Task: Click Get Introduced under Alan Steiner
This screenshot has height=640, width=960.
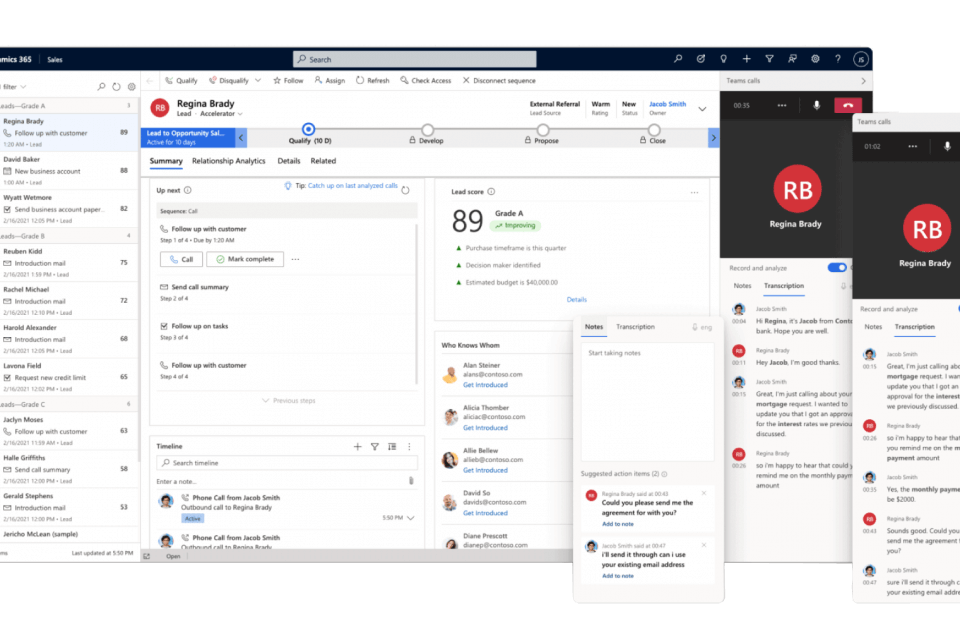Action: coord(485,385)
